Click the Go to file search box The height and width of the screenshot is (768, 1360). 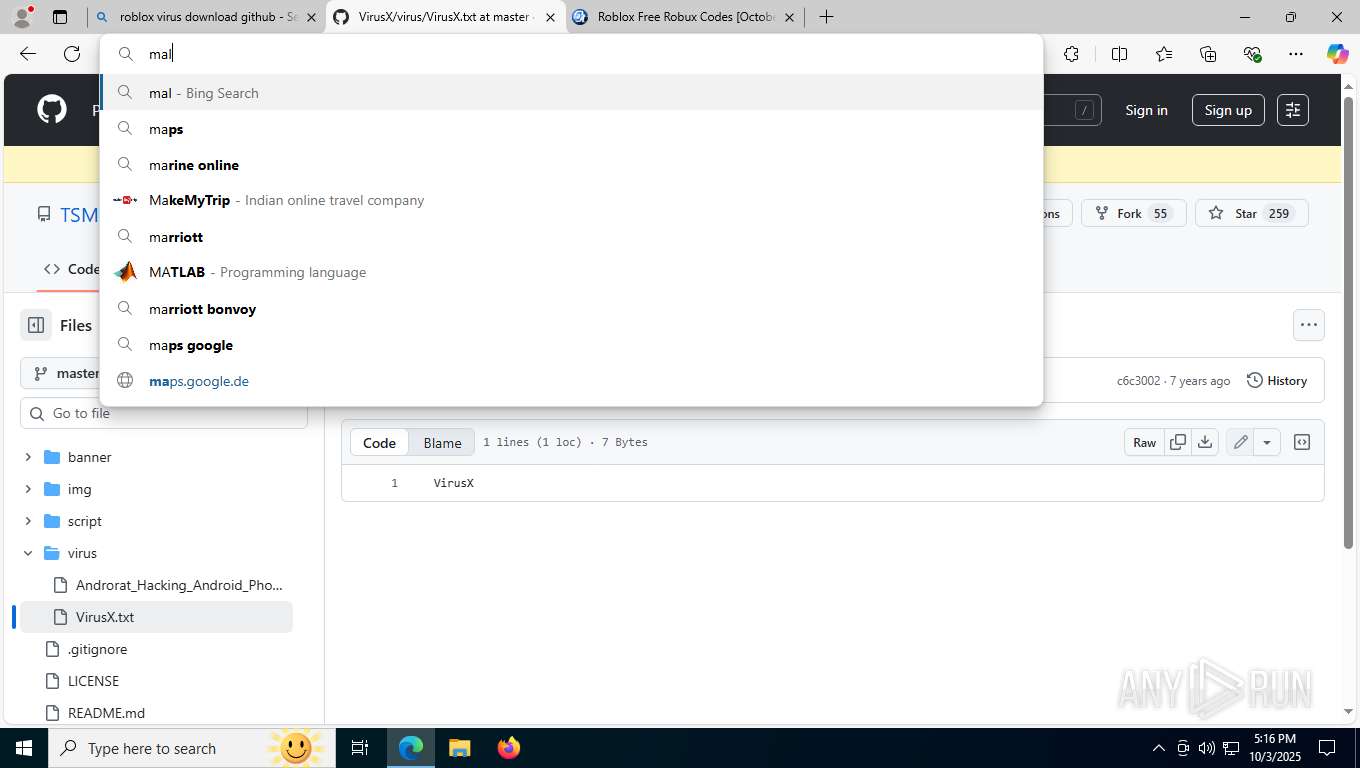point(164,413)
